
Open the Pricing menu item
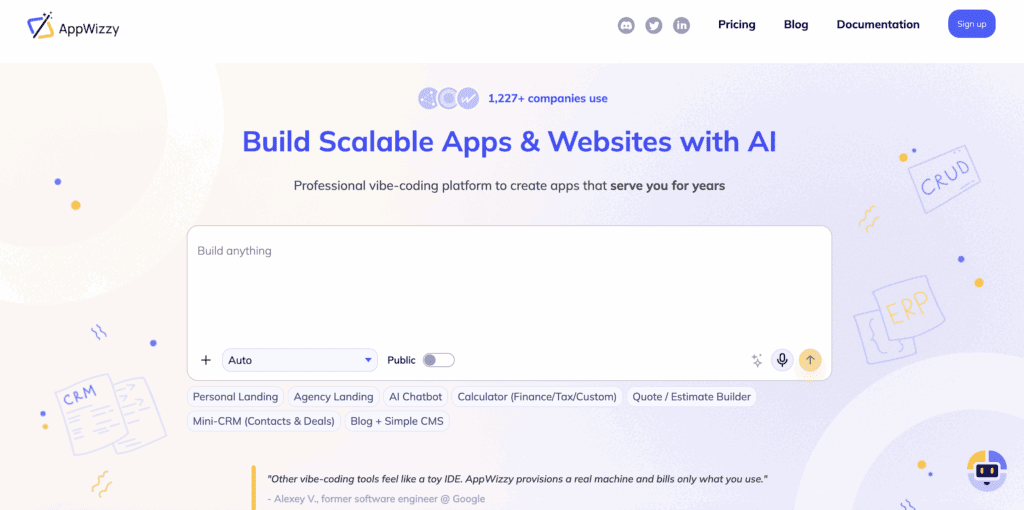737,24
